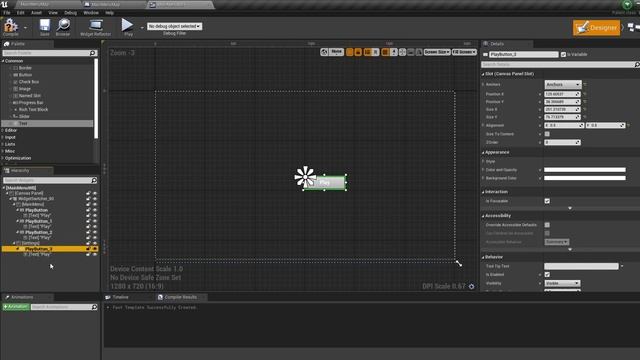Select Button in the palette
Image resolution: width=640 pixels, height=360 pixels.
point(25,75)
